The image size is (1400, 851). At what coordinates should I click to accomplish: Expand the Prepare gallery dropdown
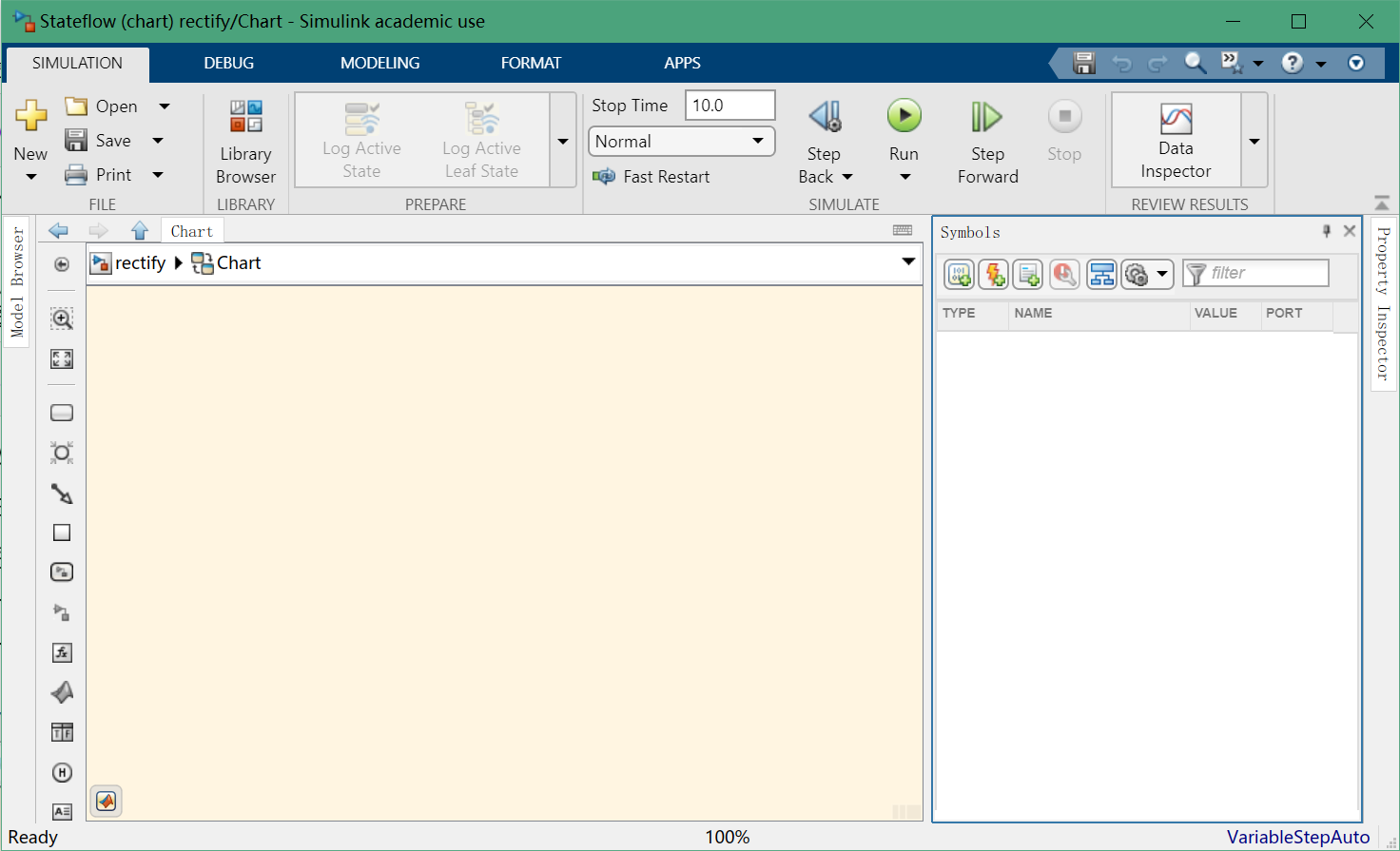pos(563,141)
